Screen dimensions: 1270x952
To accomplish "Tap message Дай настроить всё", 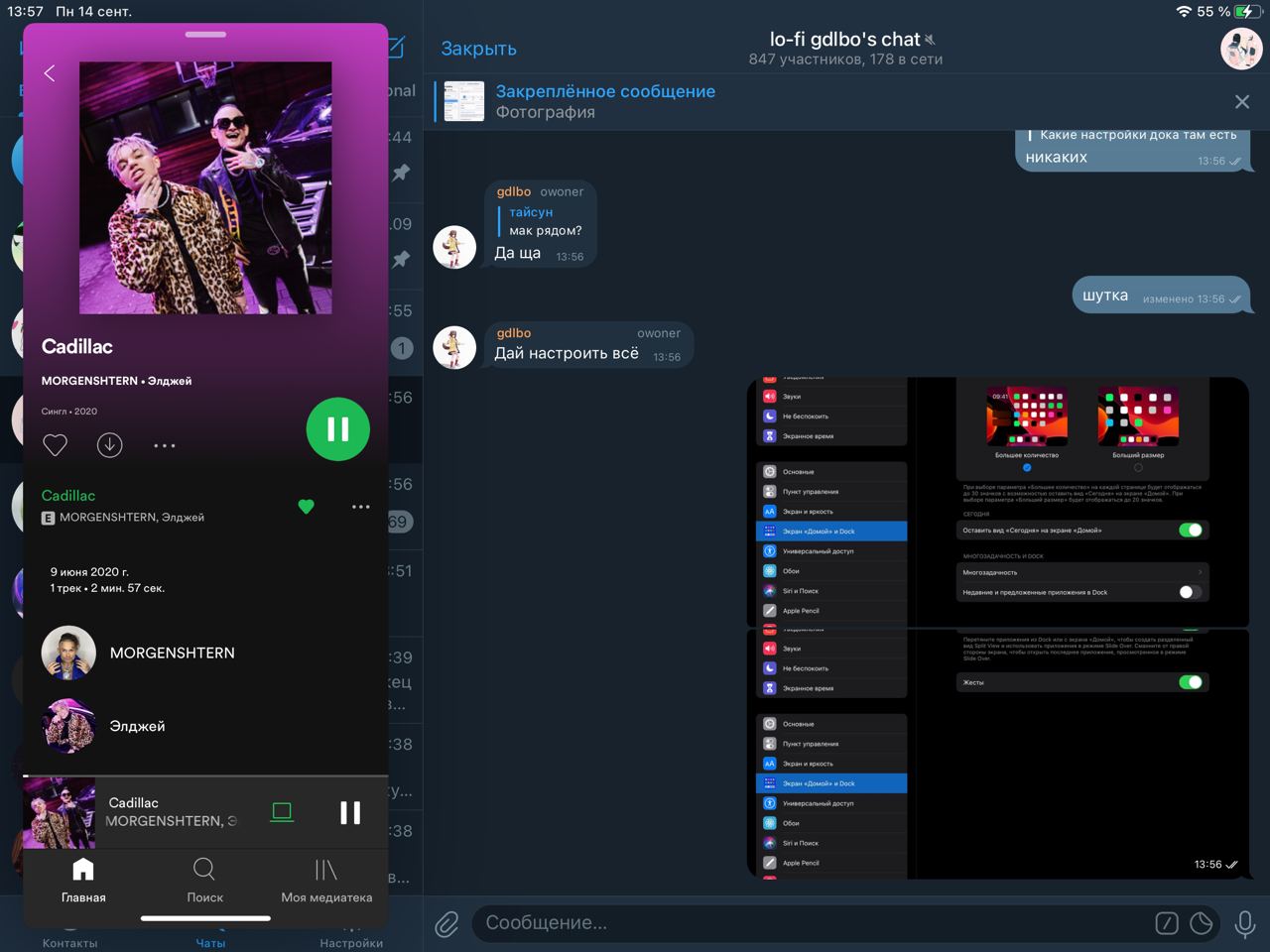I will 589,347.
